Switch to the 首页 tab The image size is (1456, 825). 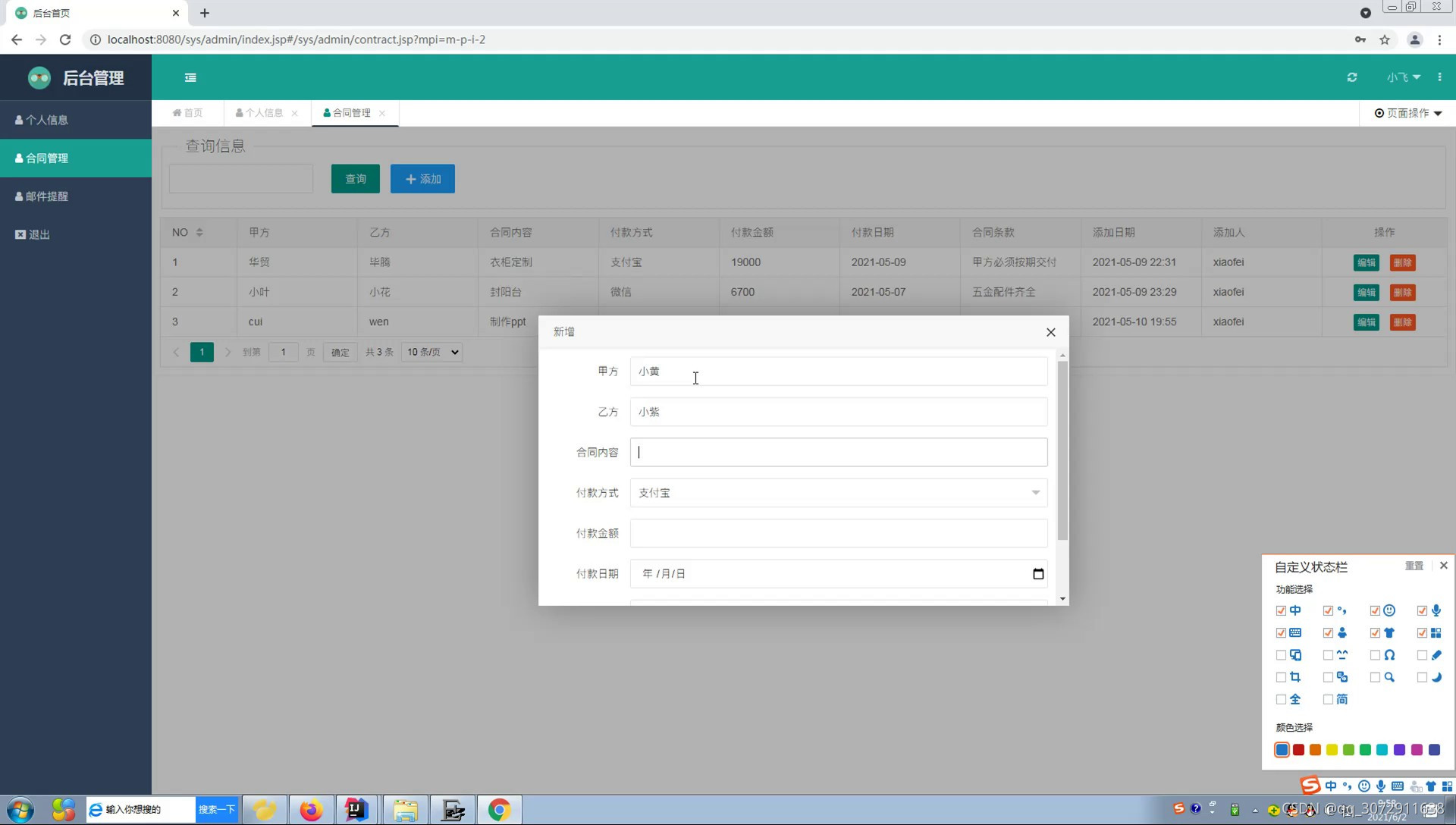coord(187,113)
